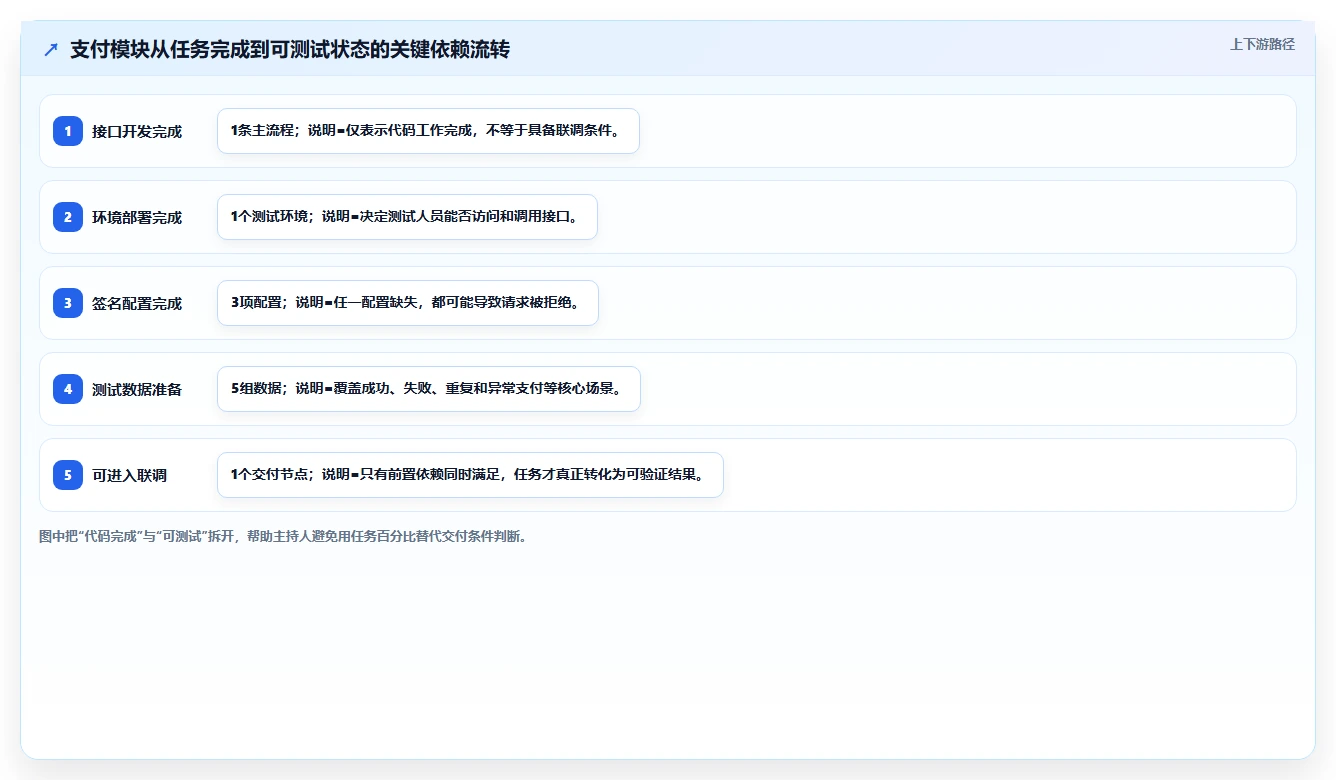Select the 环境部署完成 step label
The height and width of the screenshot is (780, 1336).
137,217
